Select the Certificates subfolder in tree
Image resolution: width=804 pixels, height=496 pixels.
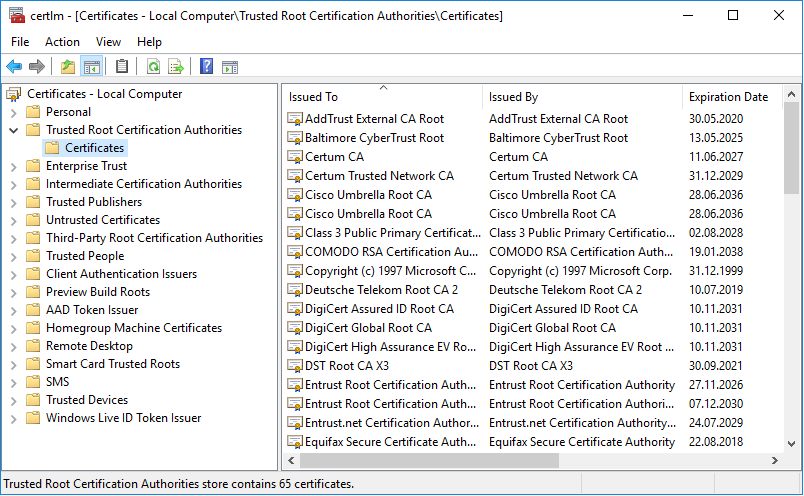[94, 148]
